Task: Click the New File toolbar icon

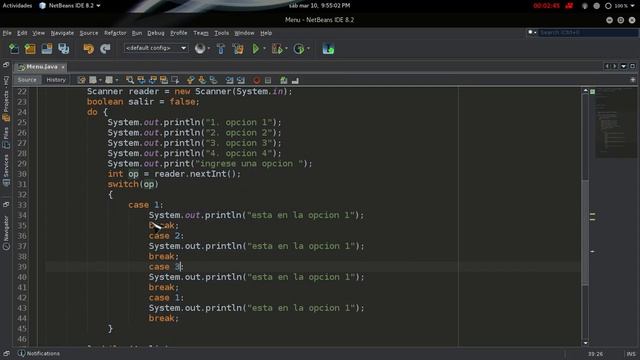Action: [x=14, y=49]
